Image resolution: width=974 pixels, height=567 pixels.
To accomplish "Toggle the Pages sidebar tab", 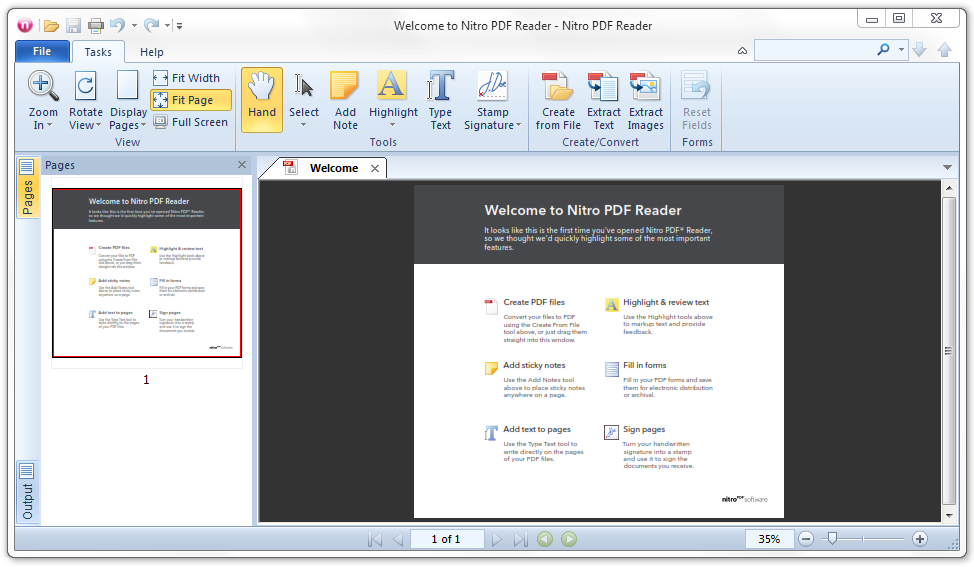I will (27, 187).
